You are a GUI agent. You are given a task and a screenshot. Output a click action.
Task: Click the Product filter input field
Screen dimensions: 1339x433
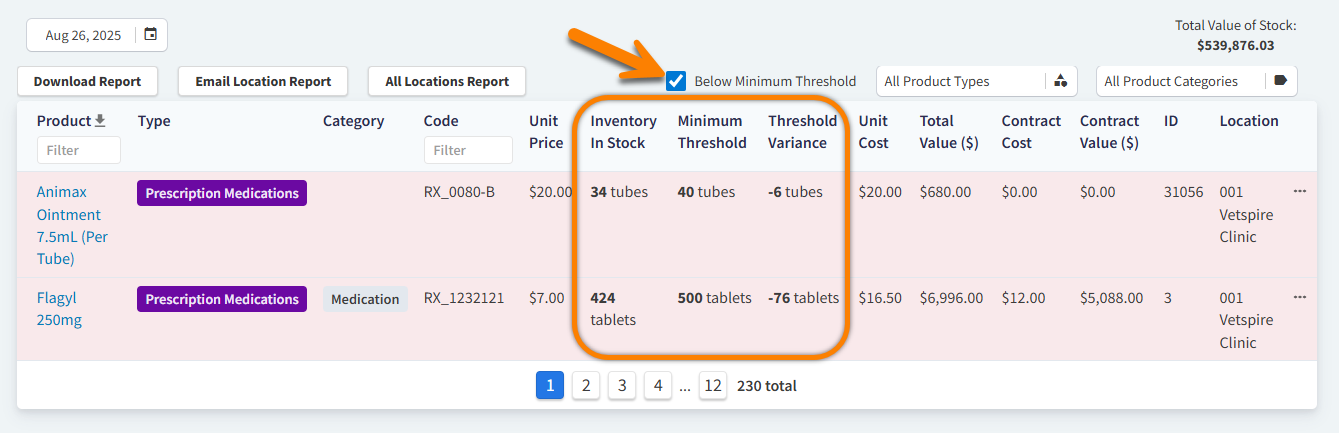pos(78,150)
